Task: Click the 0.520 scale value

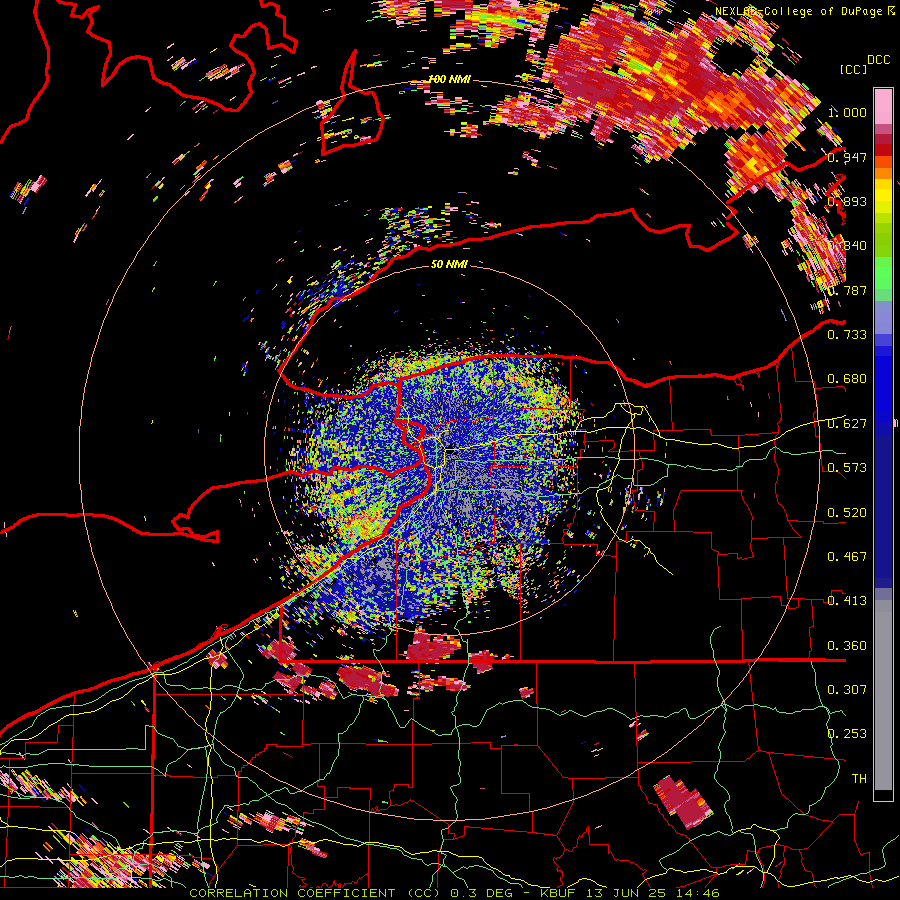Action: coord(847,513)
